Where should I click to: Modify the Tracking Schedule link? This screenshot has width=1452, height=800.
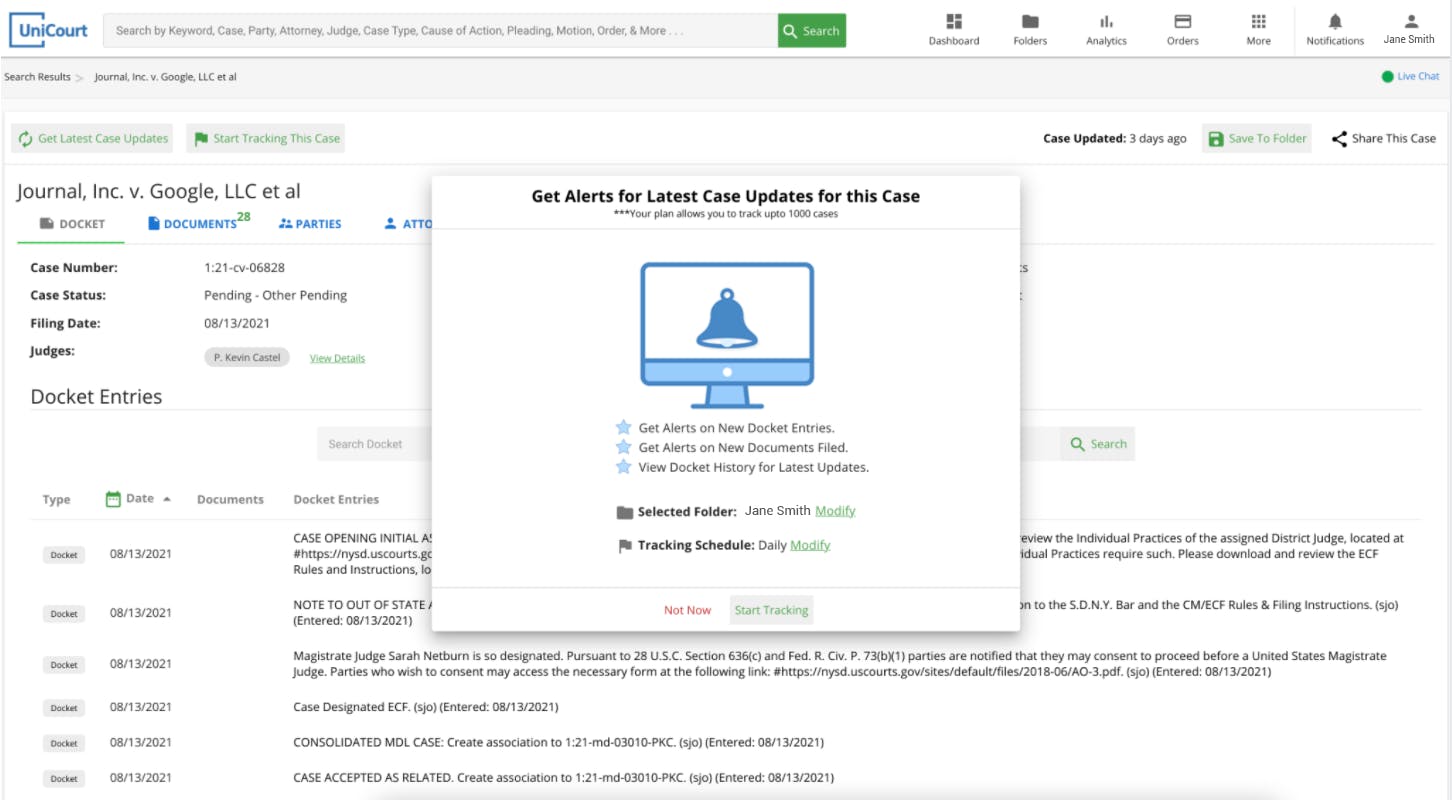pos(810,546)
